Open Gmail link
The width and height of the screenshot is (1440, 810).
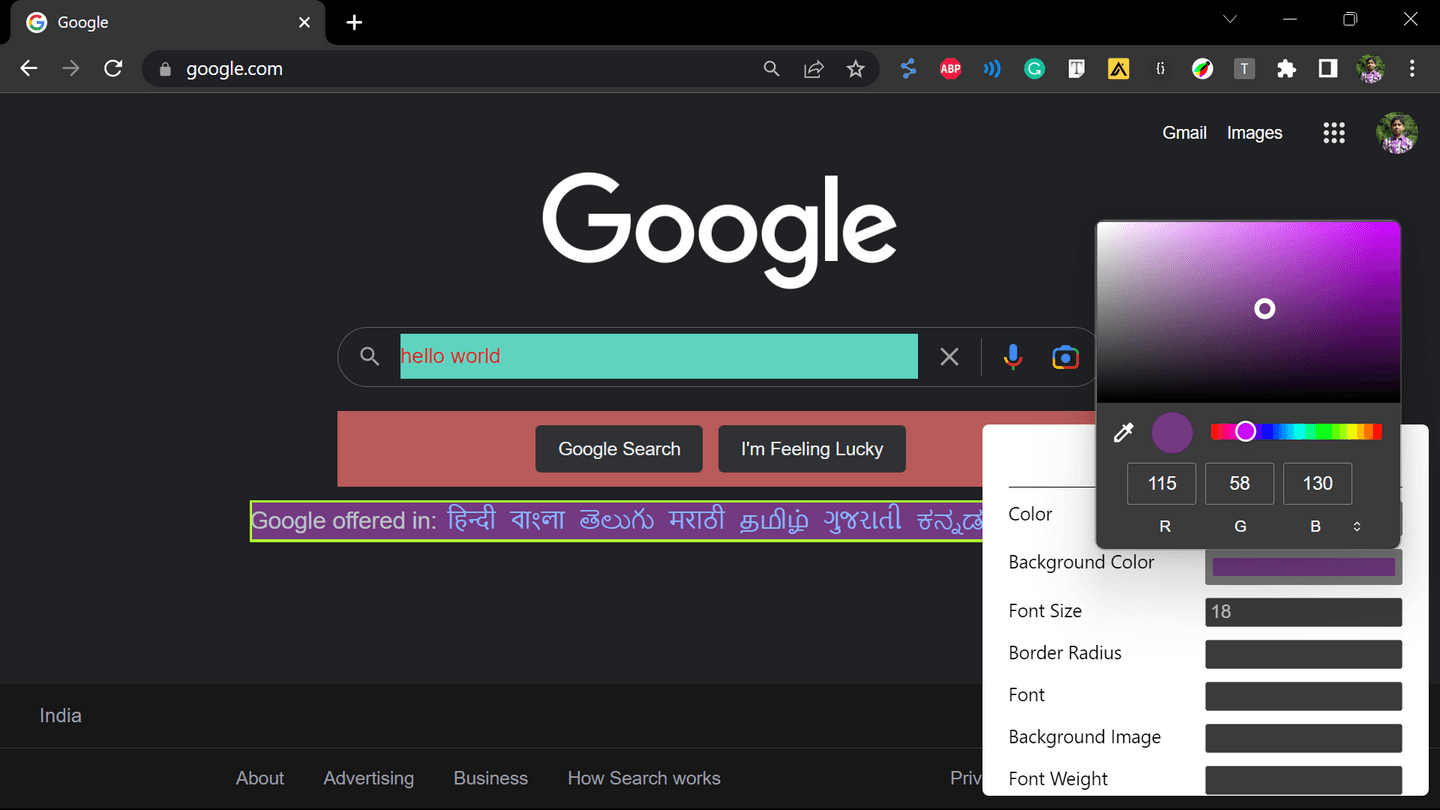point(1184,133)
